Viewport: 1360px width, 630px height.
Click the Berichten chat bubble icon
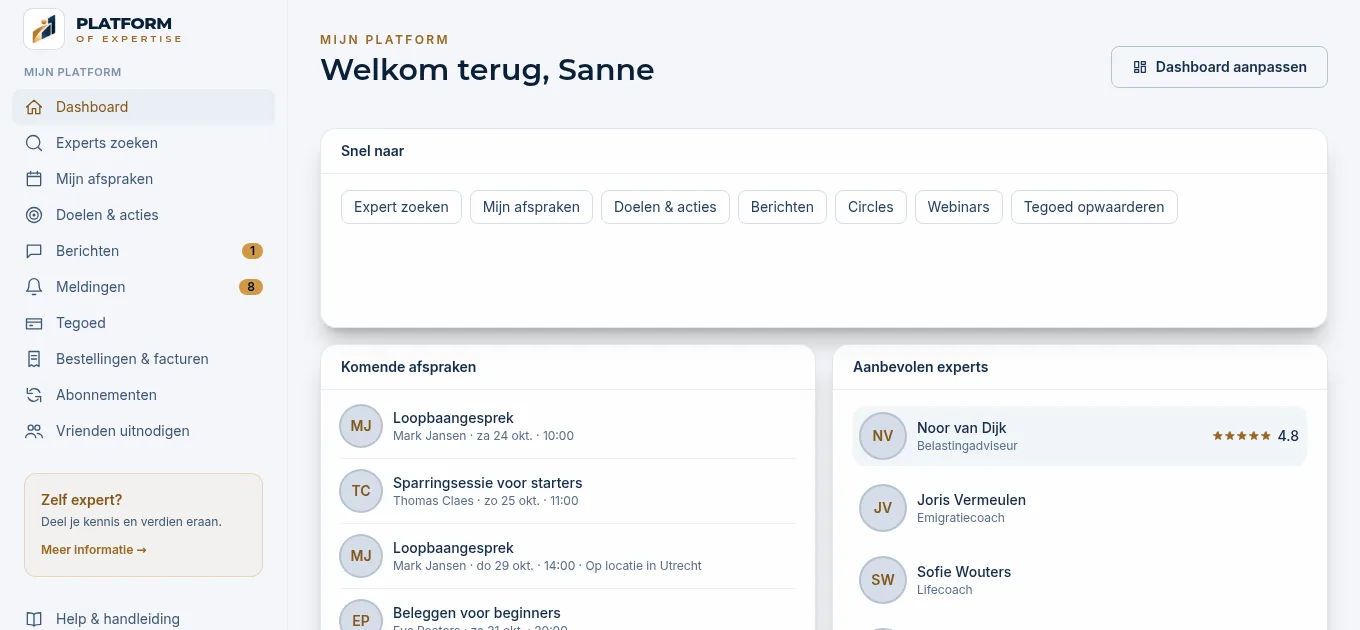click(34, 251)
